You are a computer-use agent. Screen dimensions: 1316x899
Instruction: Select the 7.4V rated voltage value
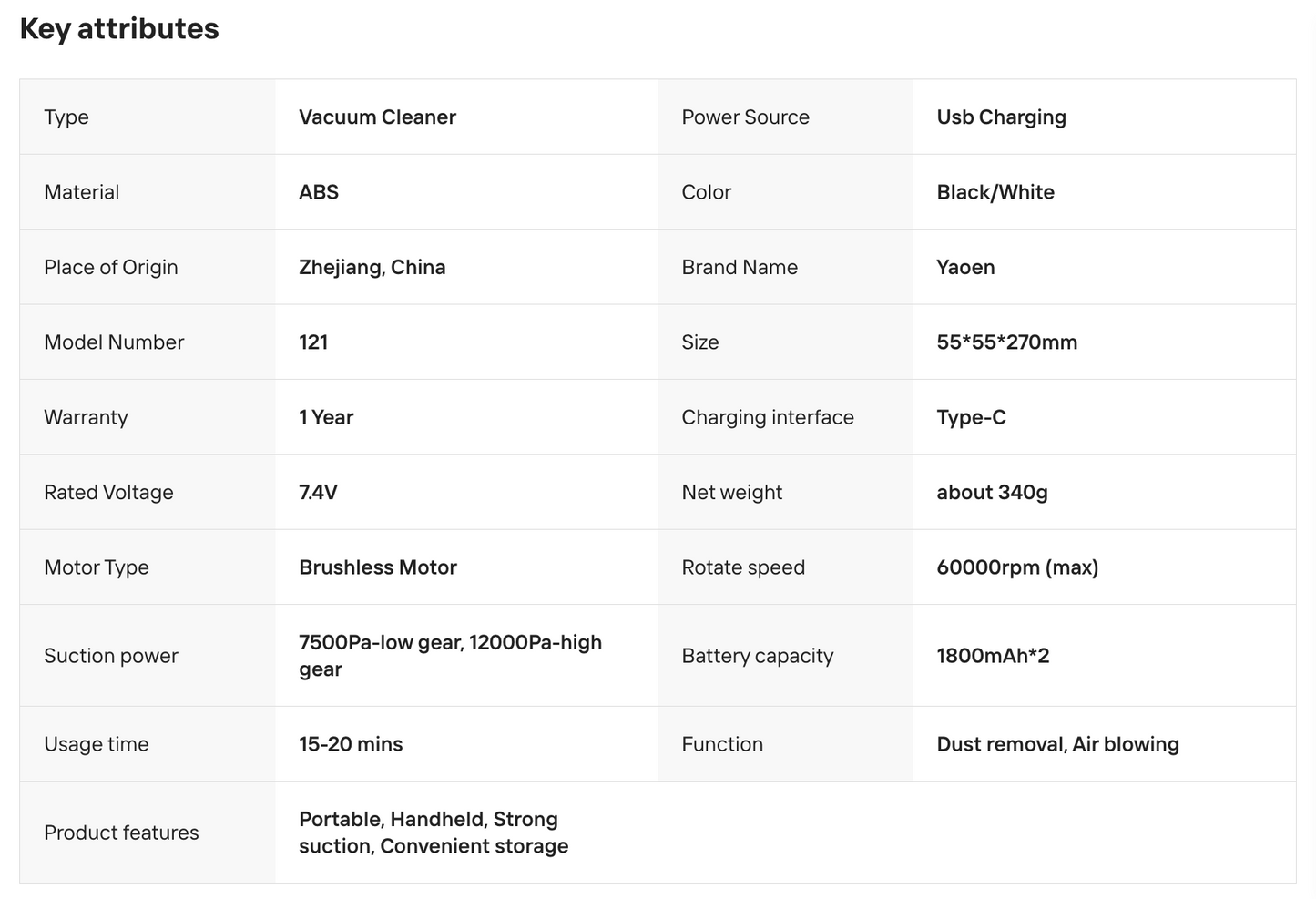[318, 493]
